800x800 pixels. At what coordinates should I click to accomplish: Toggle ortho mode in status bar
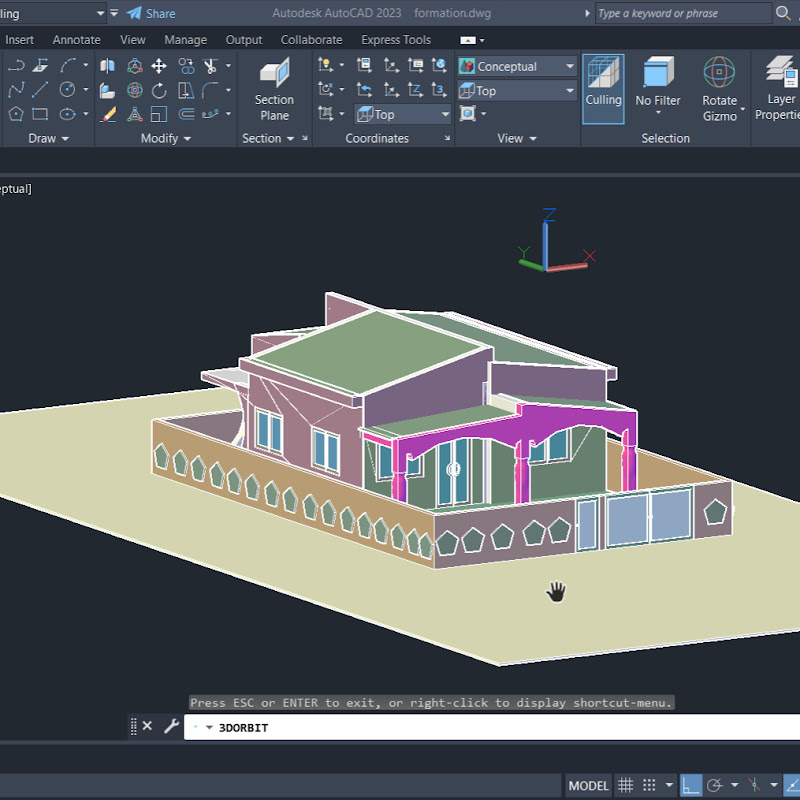pyautogui.click(x=691, y=785)
